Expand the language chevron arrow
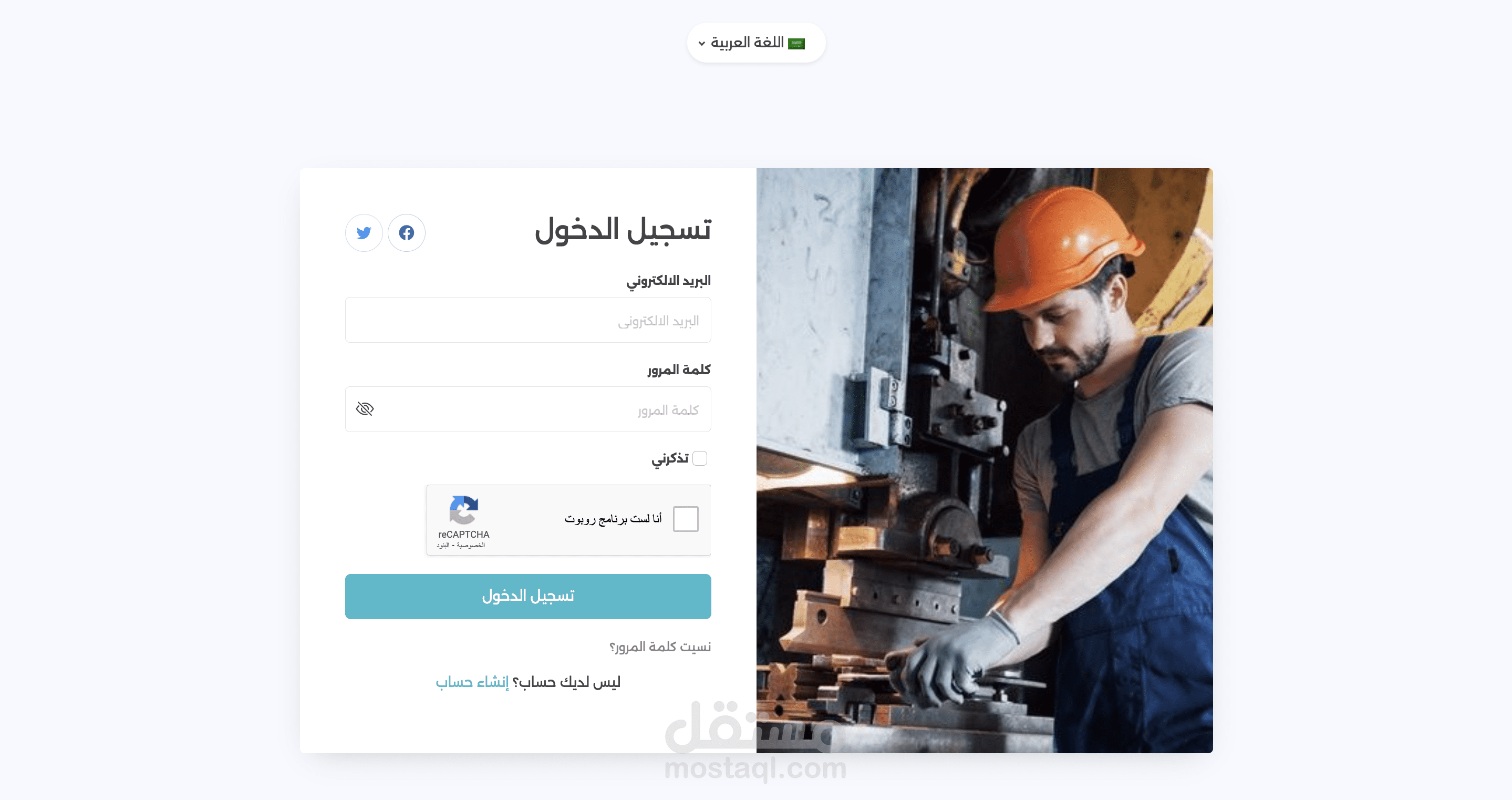The height and width of the screenshot is (800, 1512). pyautogui.click(x=701, y=44)
